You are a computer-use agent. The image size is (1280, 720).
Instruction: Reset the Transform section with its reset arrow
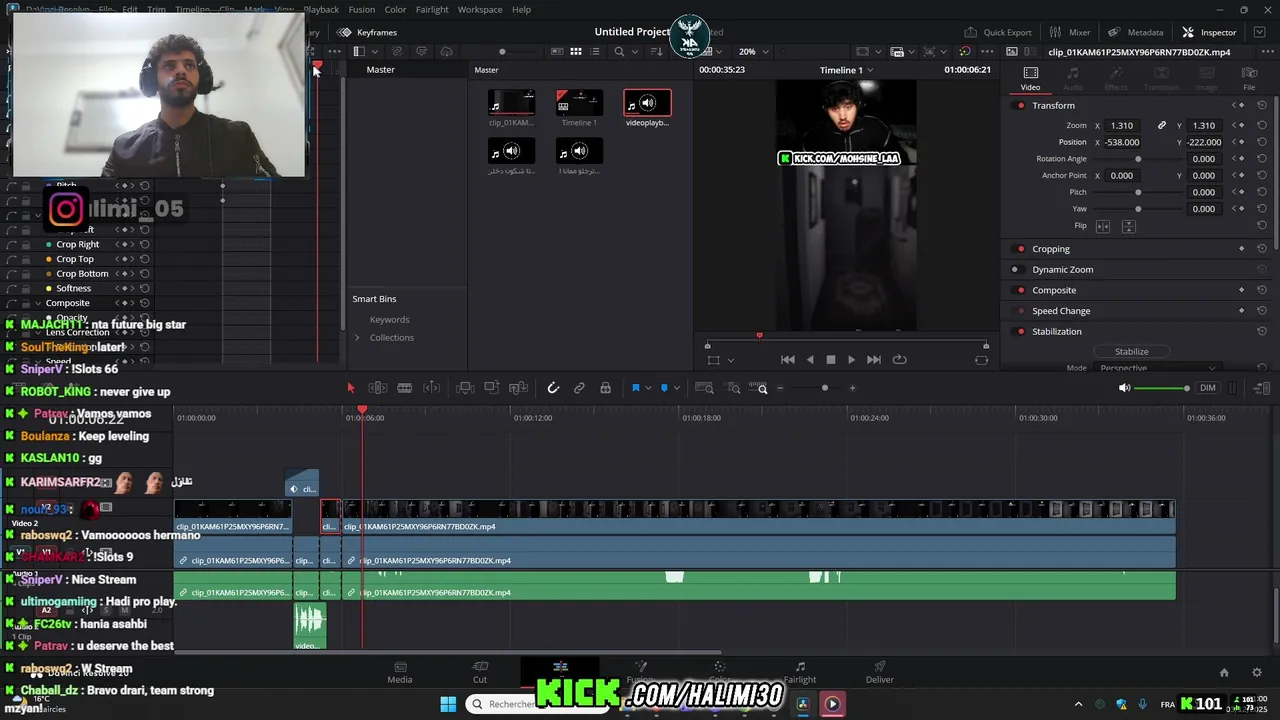[x=1262, y=106]
